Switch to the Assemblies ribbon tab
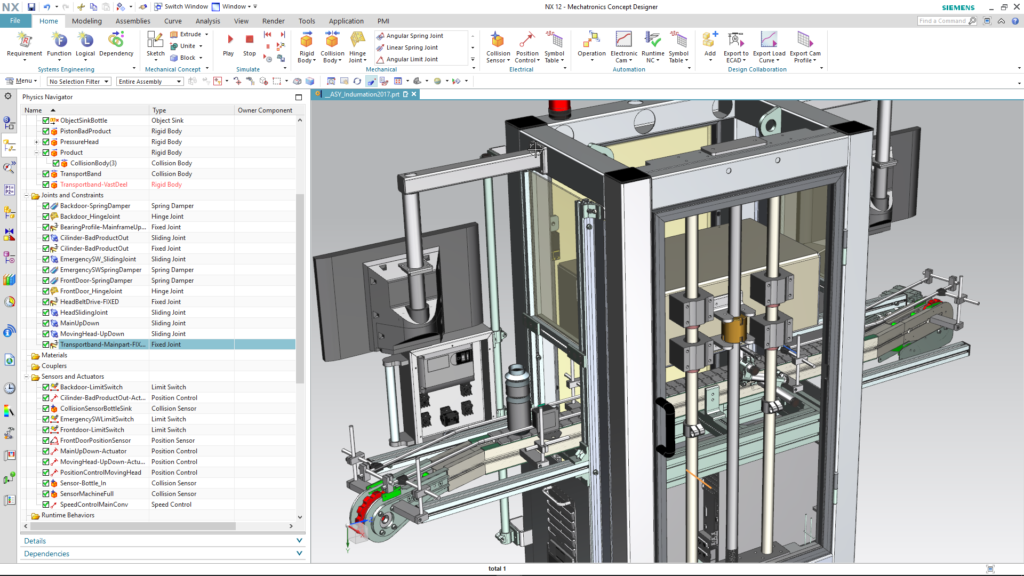This screenshot has width=1024, height=576. click(x=133, y=20)
